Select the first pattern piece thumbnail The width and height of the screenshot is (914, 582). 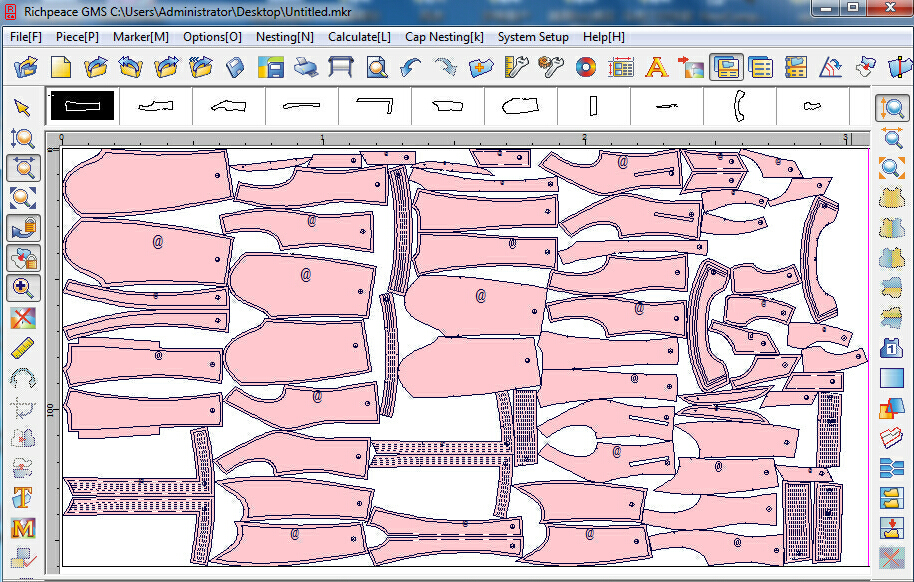pyautogui.click(x=81, y=105)
